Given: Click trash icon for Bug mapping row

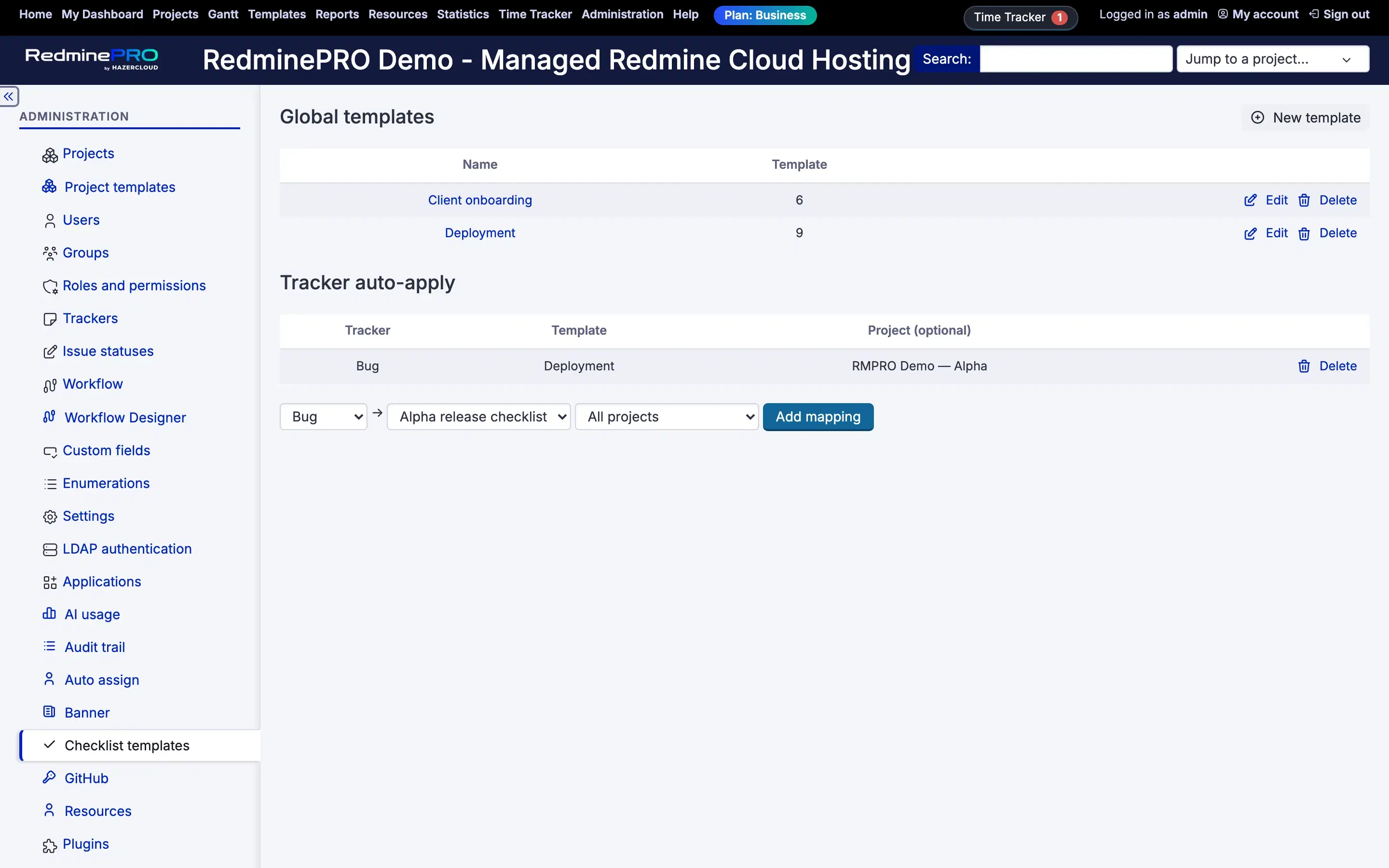Looking at the screenshot, I should click(x=1304, y=366).
